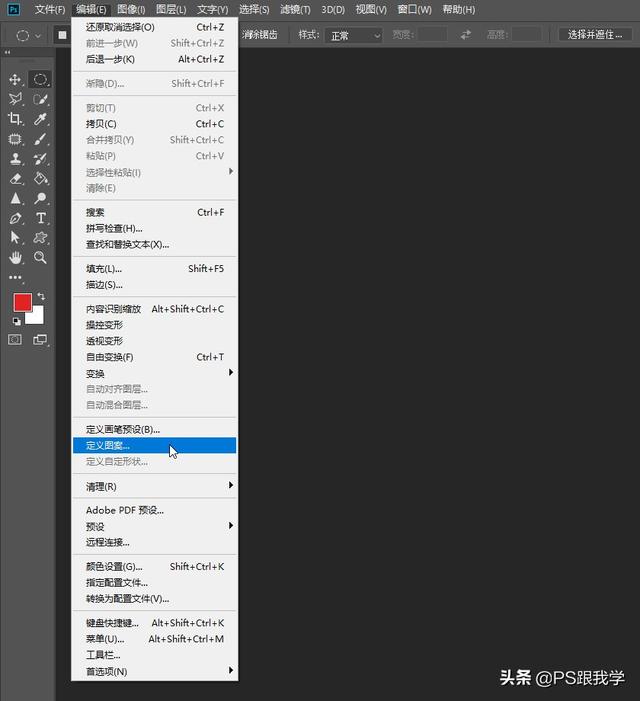Open the 窗口(W) menu
Viewport: 640px width, 701px height.
(x=414, y=9)
